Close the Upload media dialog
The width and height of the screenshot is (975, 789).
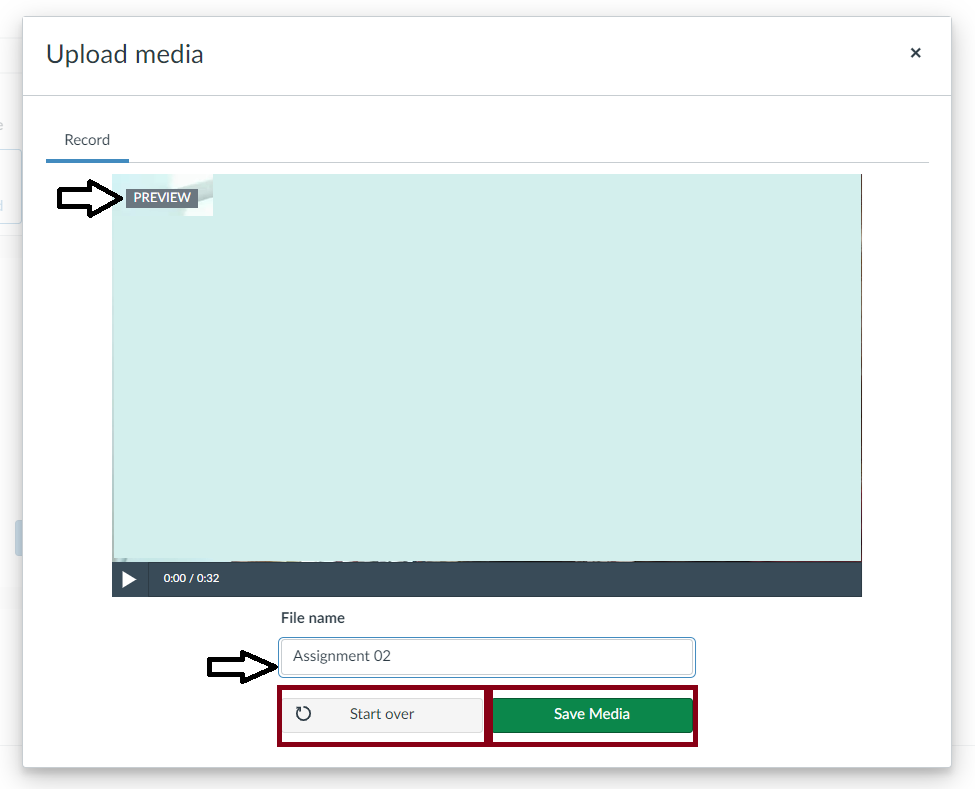point(915,53)
